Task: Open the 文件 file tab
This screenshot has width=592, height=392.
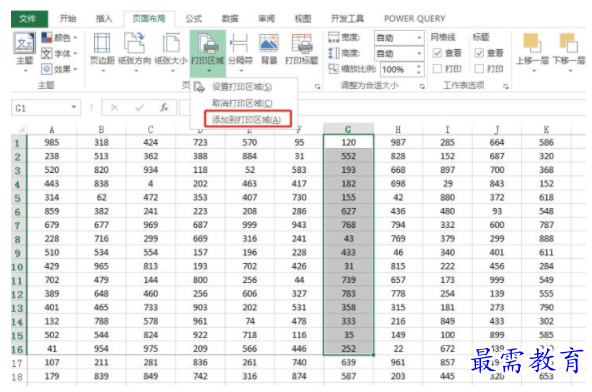Action: pyautogui.click(x=29, y=19)
